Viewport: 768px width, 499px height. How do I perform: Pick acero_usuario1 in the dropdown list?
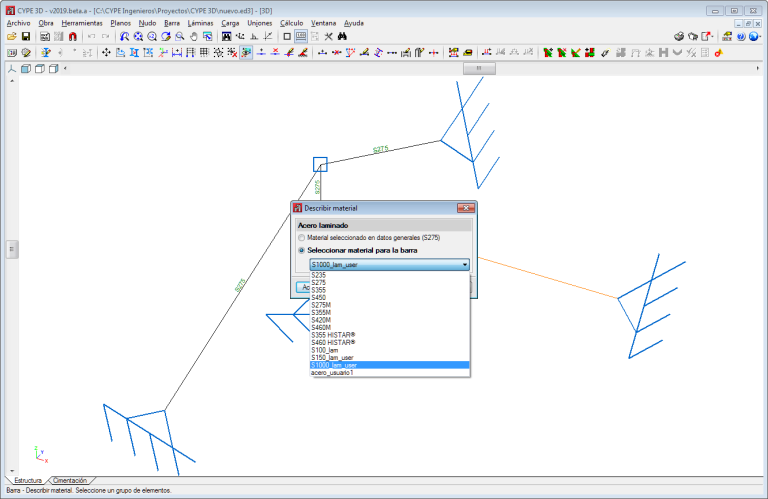pyautogui.click(x=333, y=373)
